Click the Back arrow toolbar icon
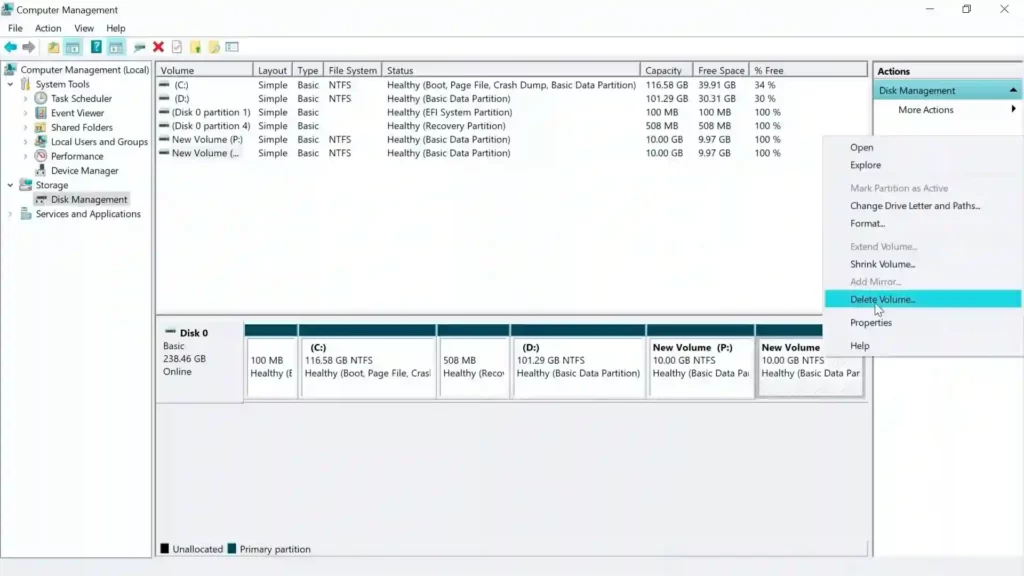 [10, 47]
